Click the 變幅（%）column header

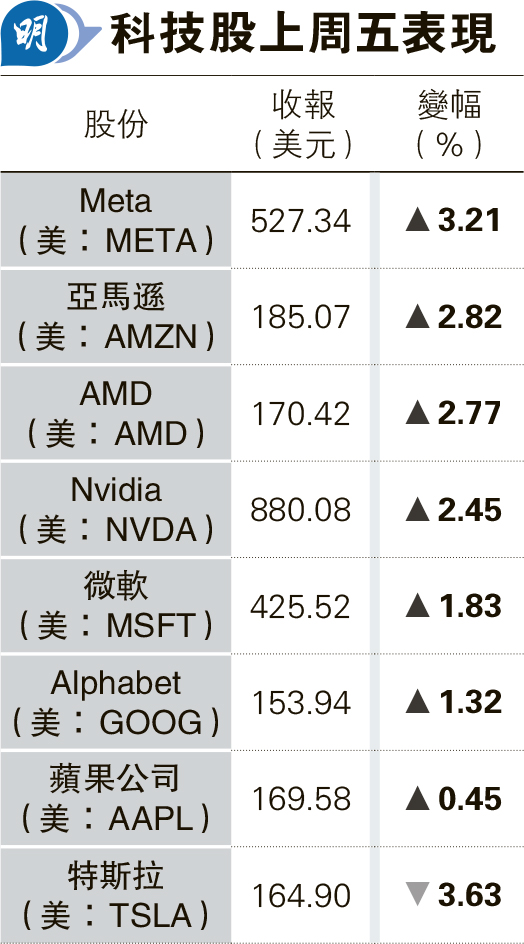point(449,125)
